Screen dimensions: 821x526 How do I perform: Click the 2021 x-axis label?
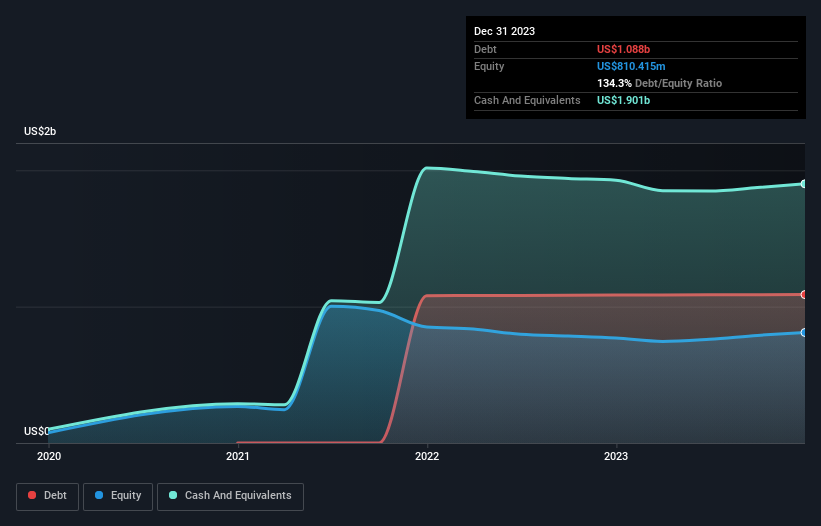(x=238, y=456)
